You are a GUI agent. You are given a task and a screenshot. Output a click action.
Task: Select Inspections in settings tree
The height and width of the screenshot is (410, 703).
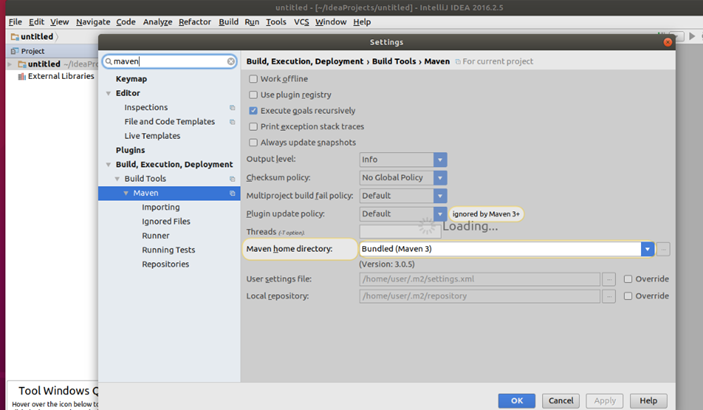[x=146, y=108]
